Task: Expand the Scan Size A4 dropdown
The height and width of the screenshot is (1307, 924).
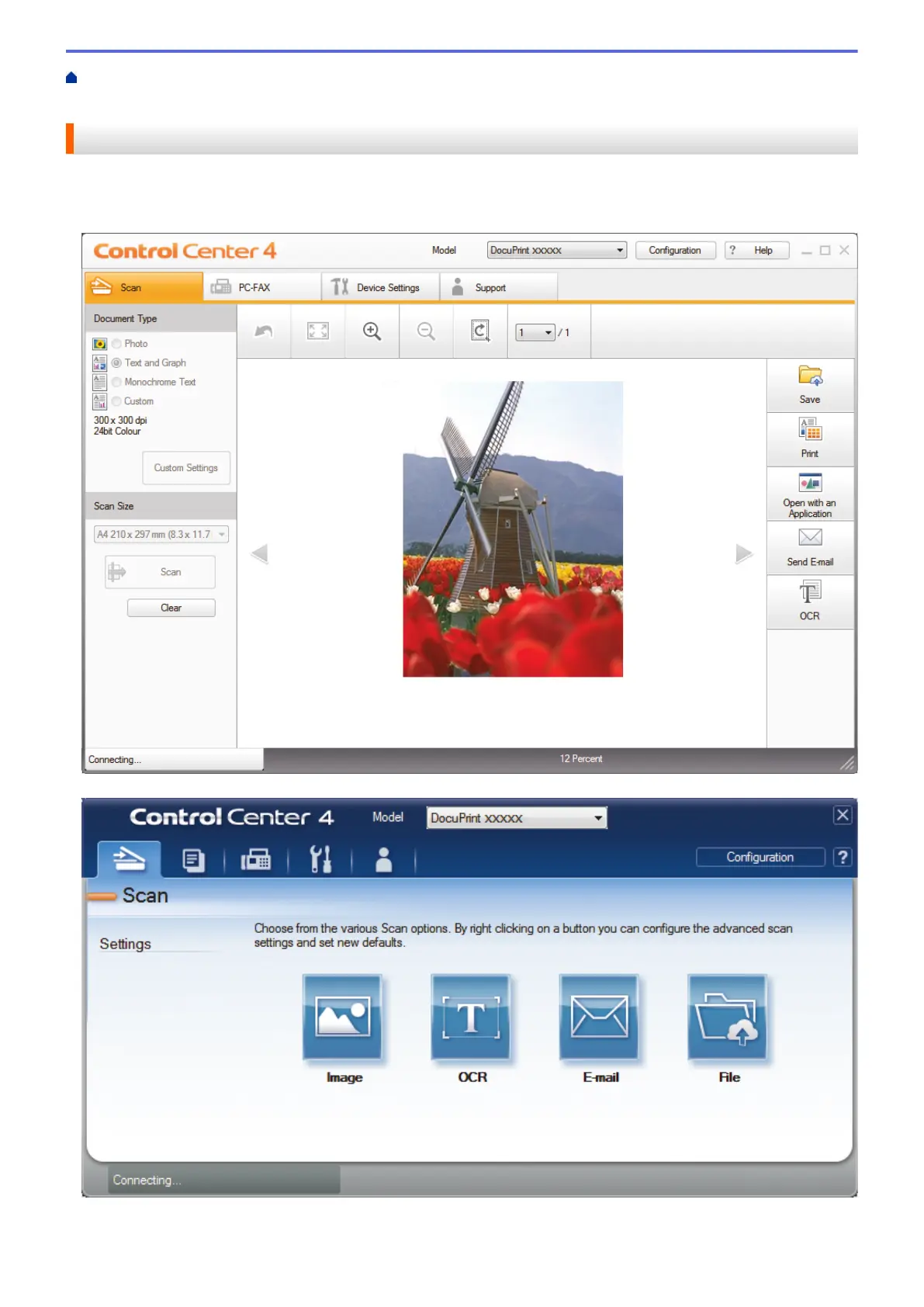Action: pyautogui.click(x=161, y=534)
